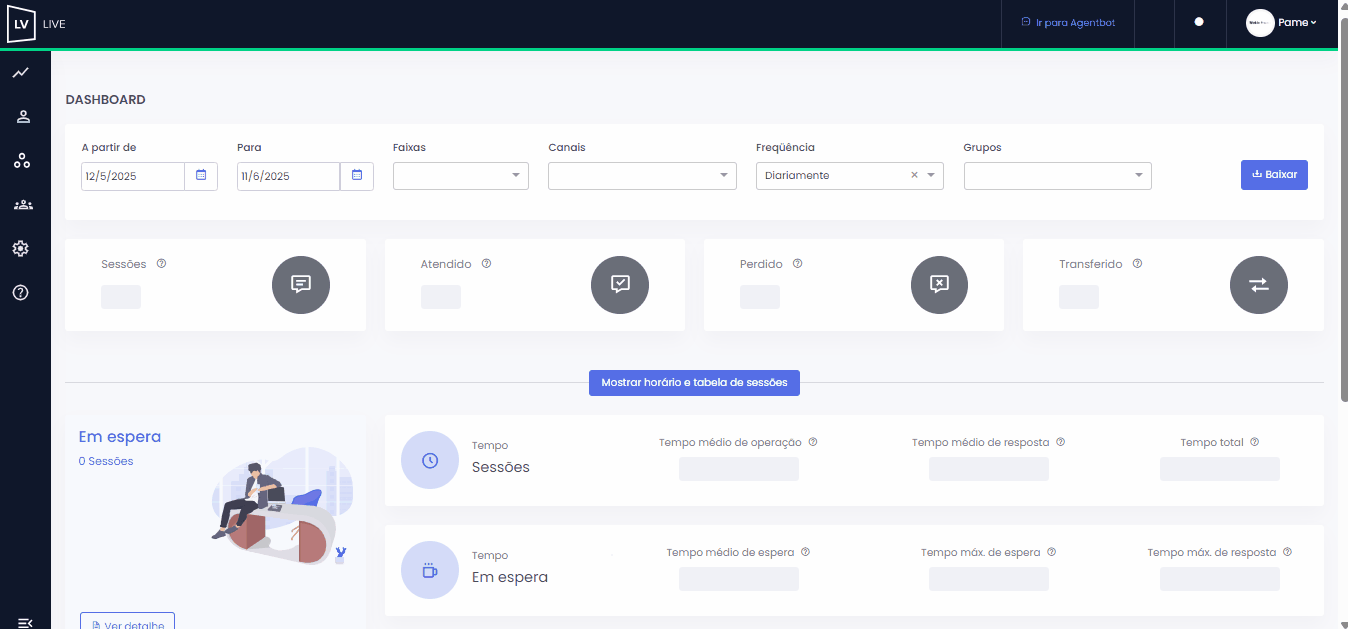Click the Sessões help info icon
The width and height of the screenshot is (1348, 629).
tap(161, 264)
